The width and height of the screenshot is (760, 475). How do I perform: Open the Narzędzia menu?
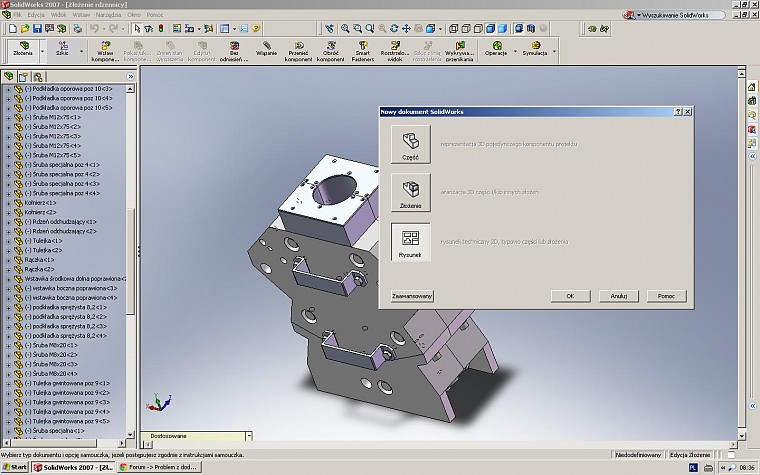pyautogui.click(x=108, y=15)
